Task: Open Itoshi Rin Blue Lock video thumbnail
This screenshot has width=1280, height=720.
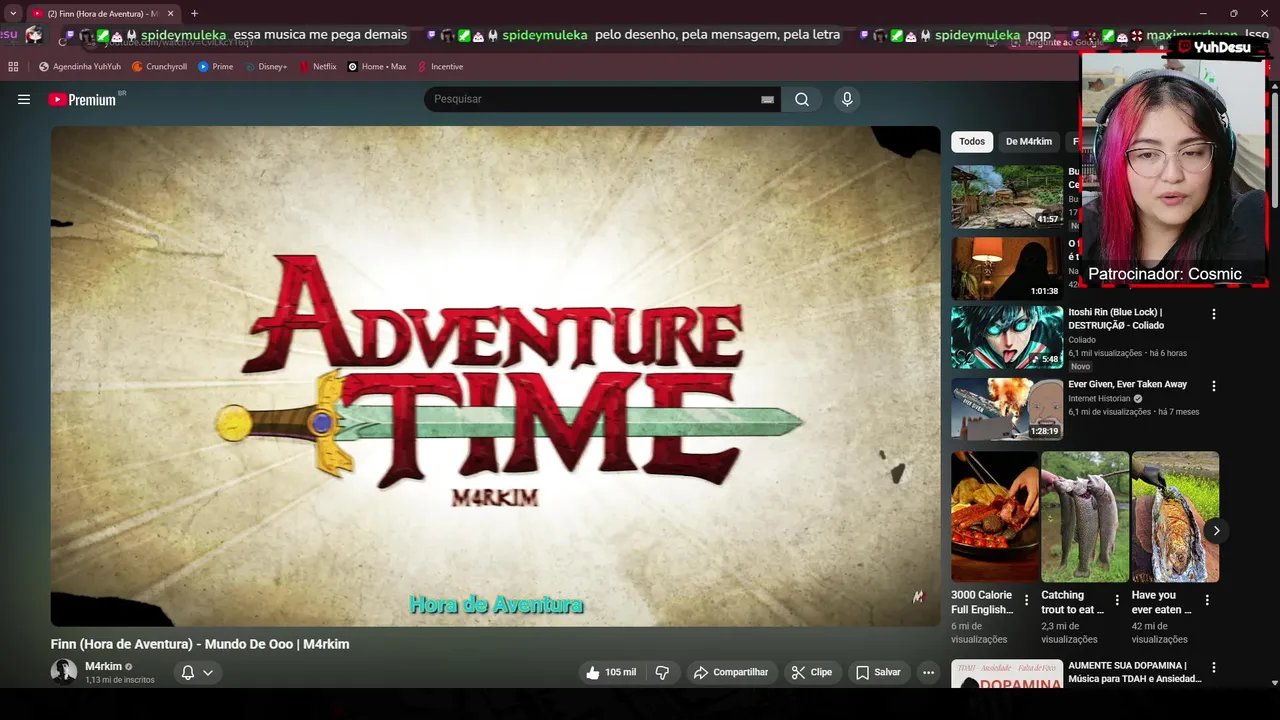Action: [x=1007, y=337]
